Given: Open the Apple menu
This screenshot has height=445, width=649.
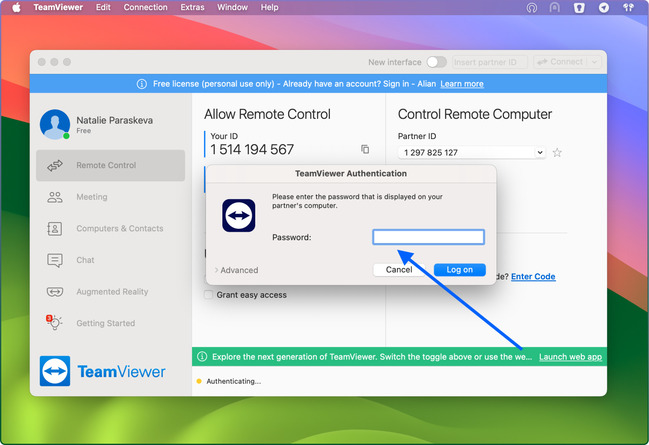Looking at the screenshot, I should click(x=16, y=7).
